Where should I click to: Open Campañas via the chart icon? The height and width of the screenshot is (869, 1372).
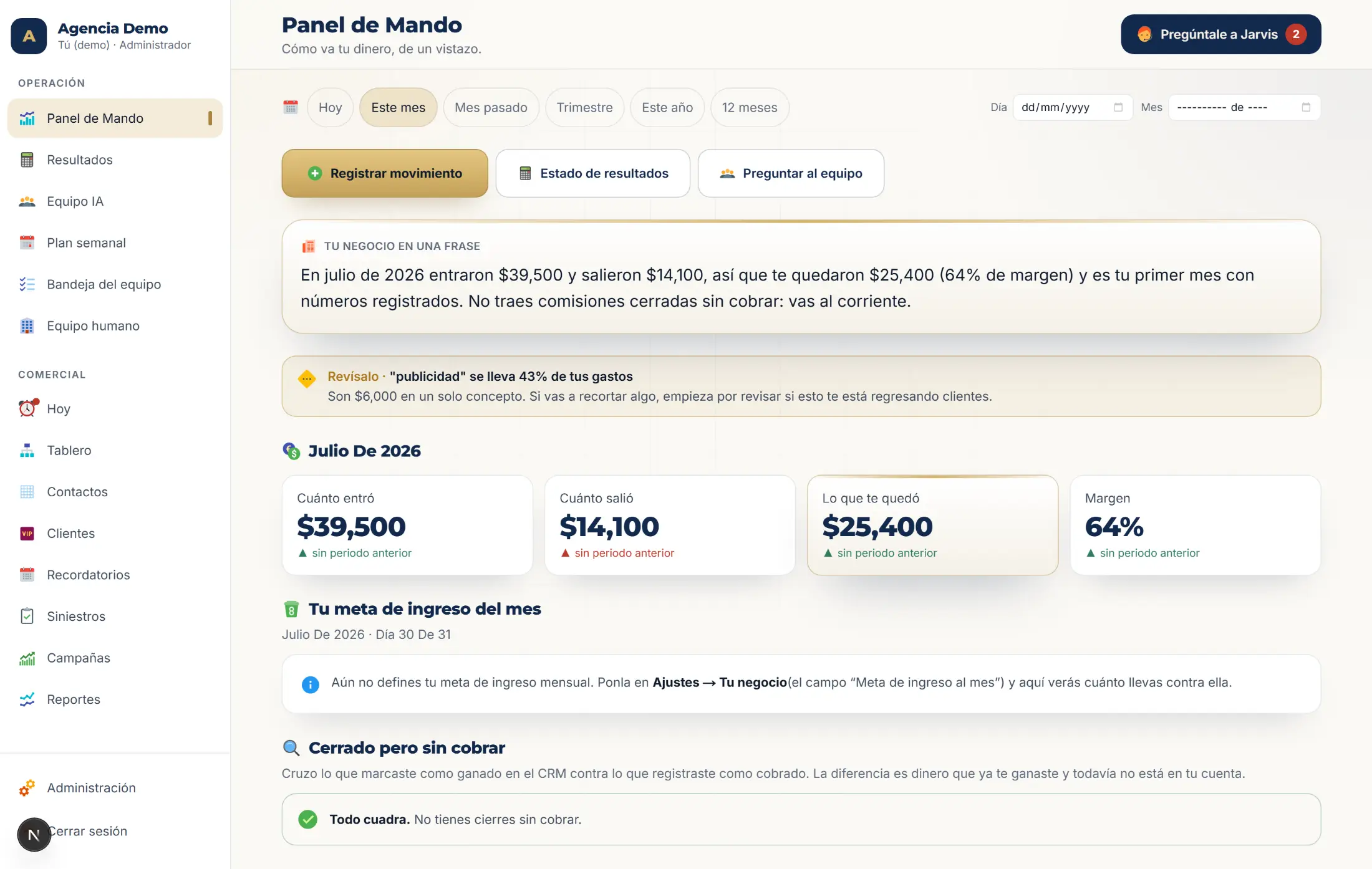27,658
